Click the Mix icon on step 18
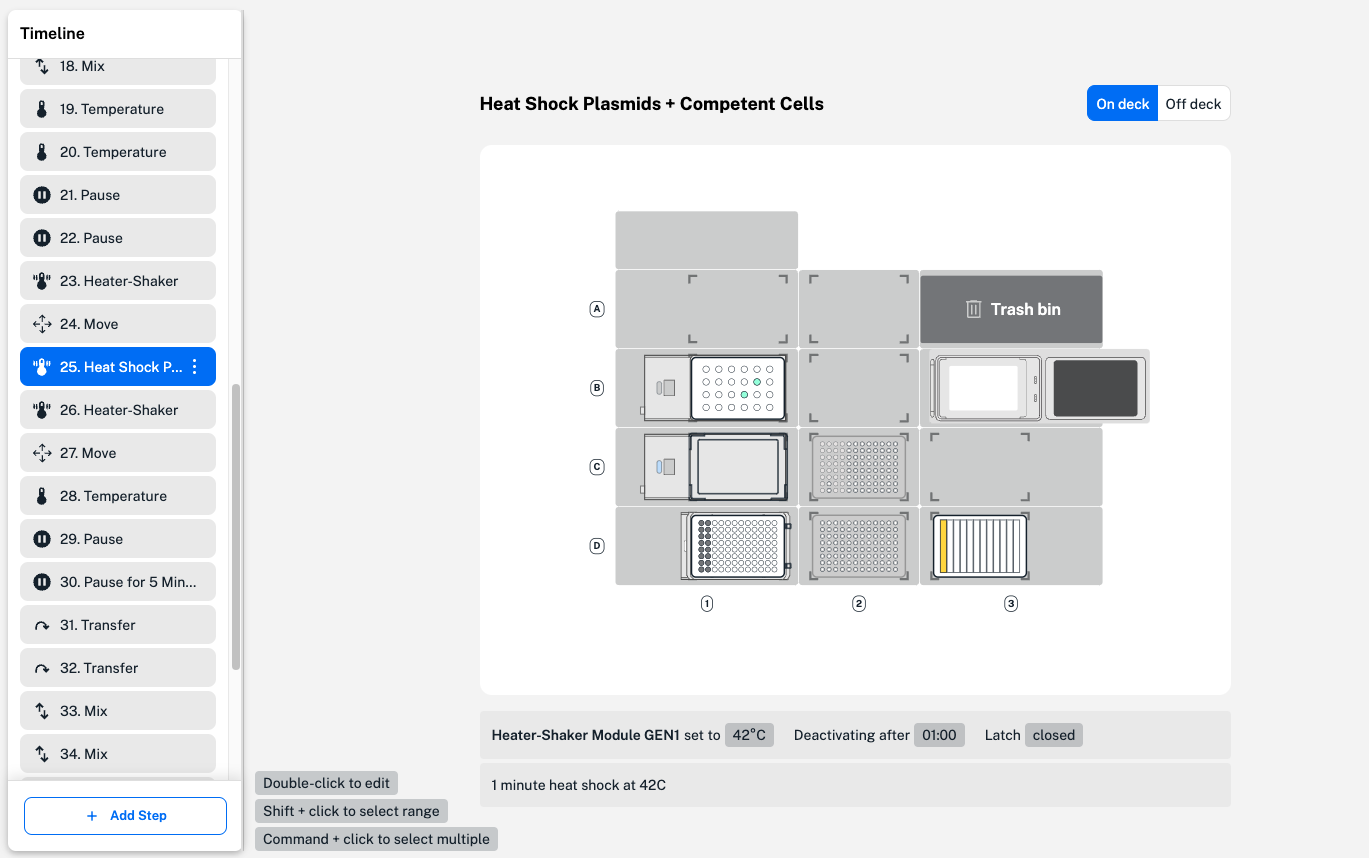Screen dimensions: 1369x858 (x=41, y=65)
